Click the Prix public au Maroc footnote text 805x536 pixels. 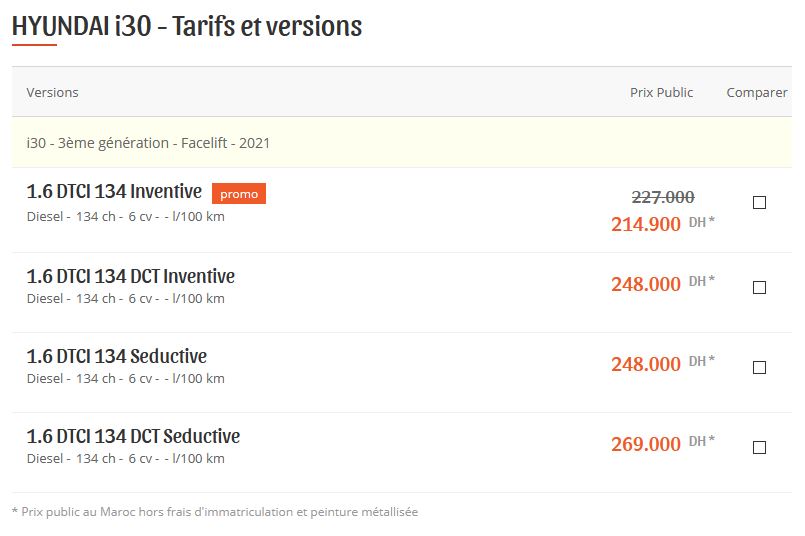(x=215, y=512)
